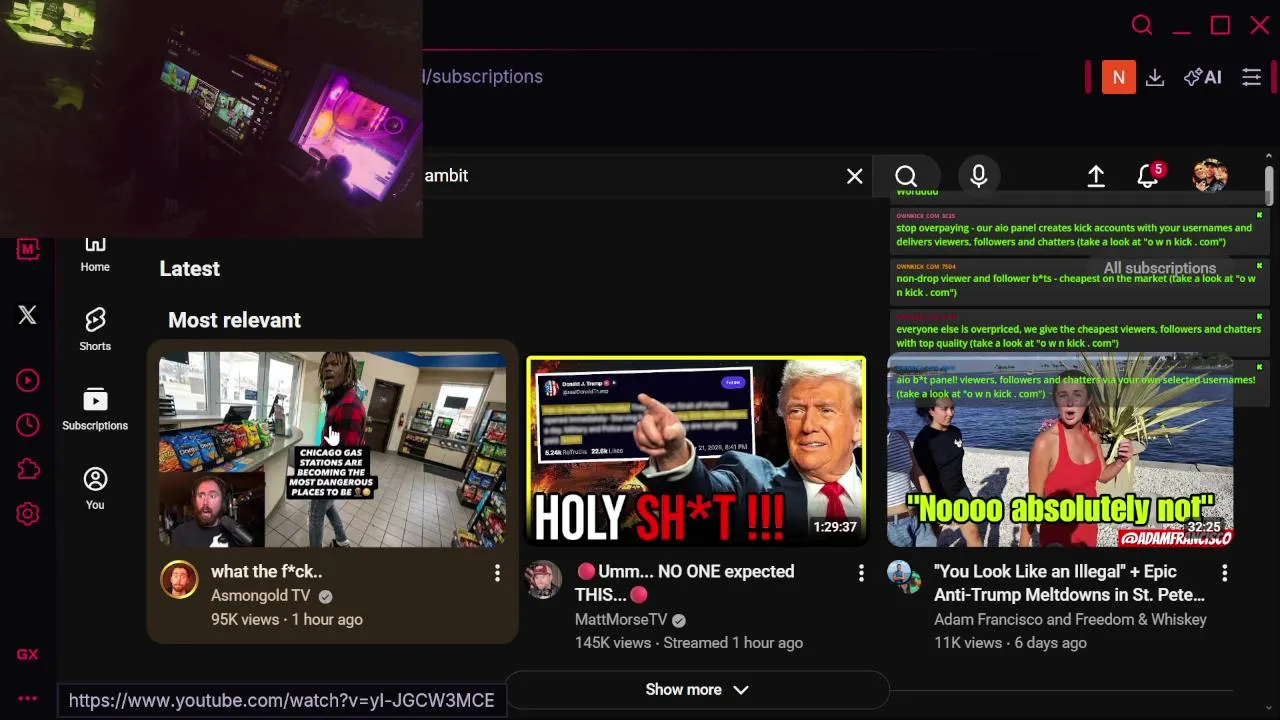The image size is (1280, 720).
Task: Open Shorts in YouTube sidebar
Action: pos(95,329)
